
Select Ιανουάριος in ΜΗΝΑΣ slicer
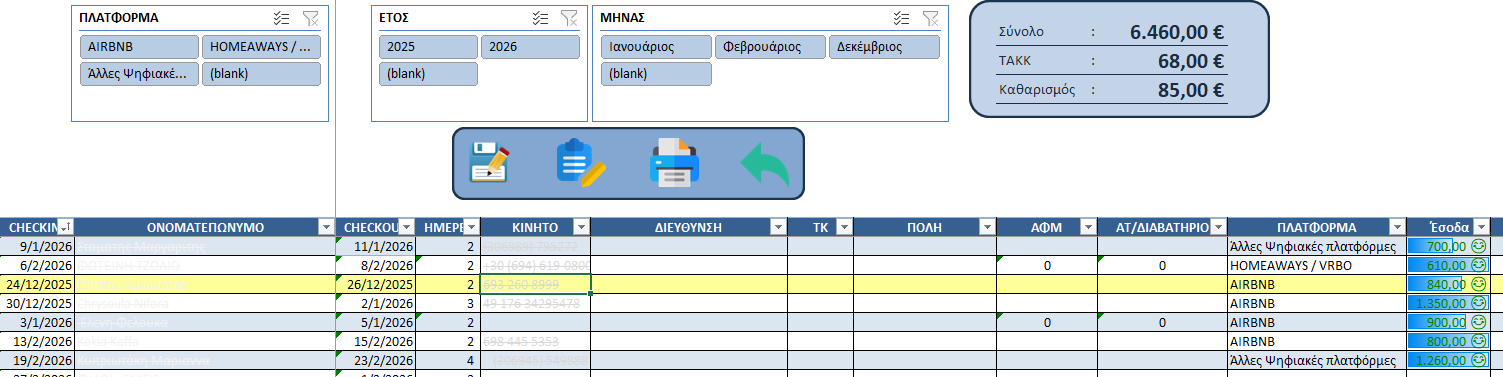coord(656,47)
